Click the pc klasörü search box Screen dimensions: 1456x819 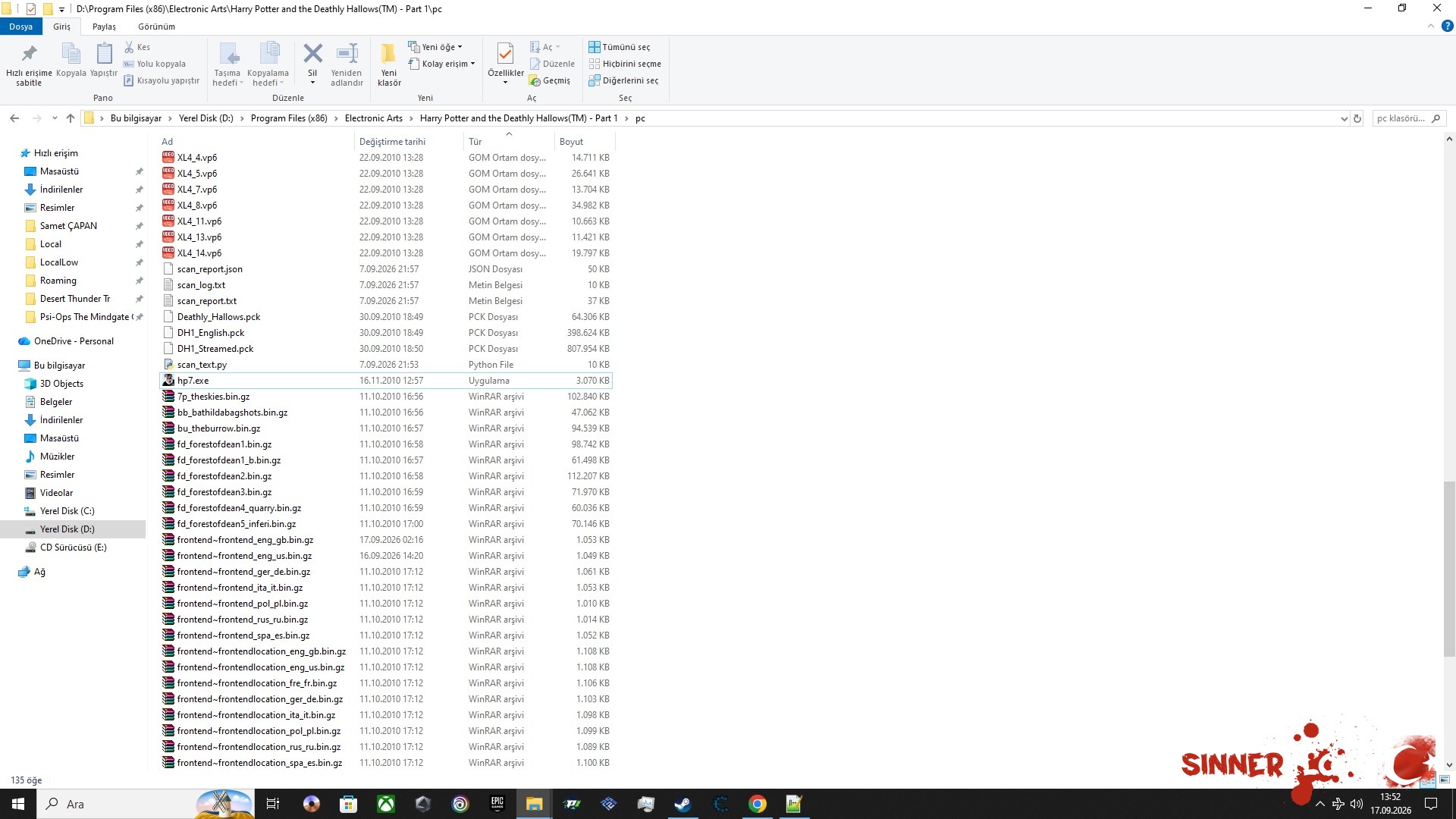click(x=1409, y=118)
